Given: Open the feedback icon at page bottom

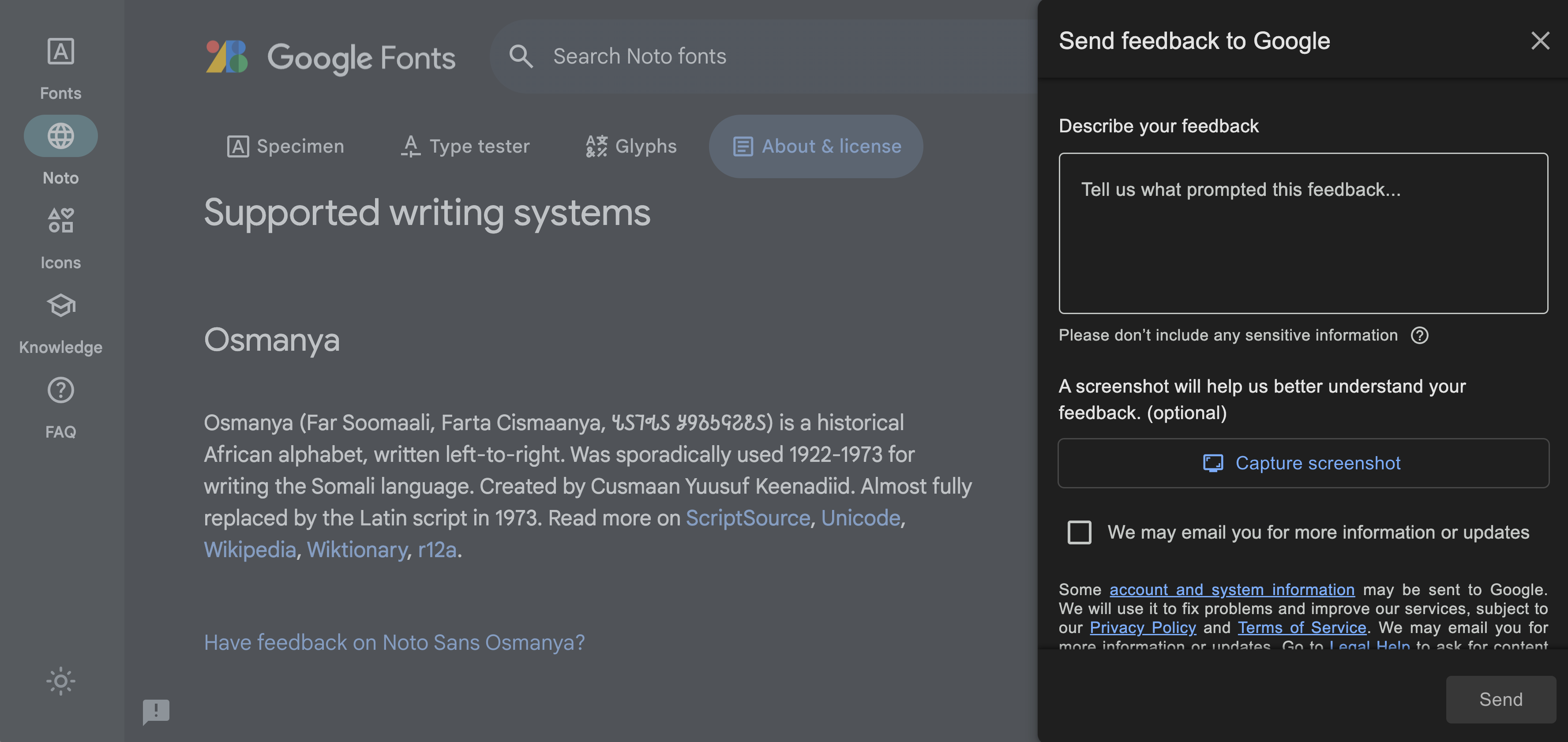Looking at the screenshot, I should 156,712.
